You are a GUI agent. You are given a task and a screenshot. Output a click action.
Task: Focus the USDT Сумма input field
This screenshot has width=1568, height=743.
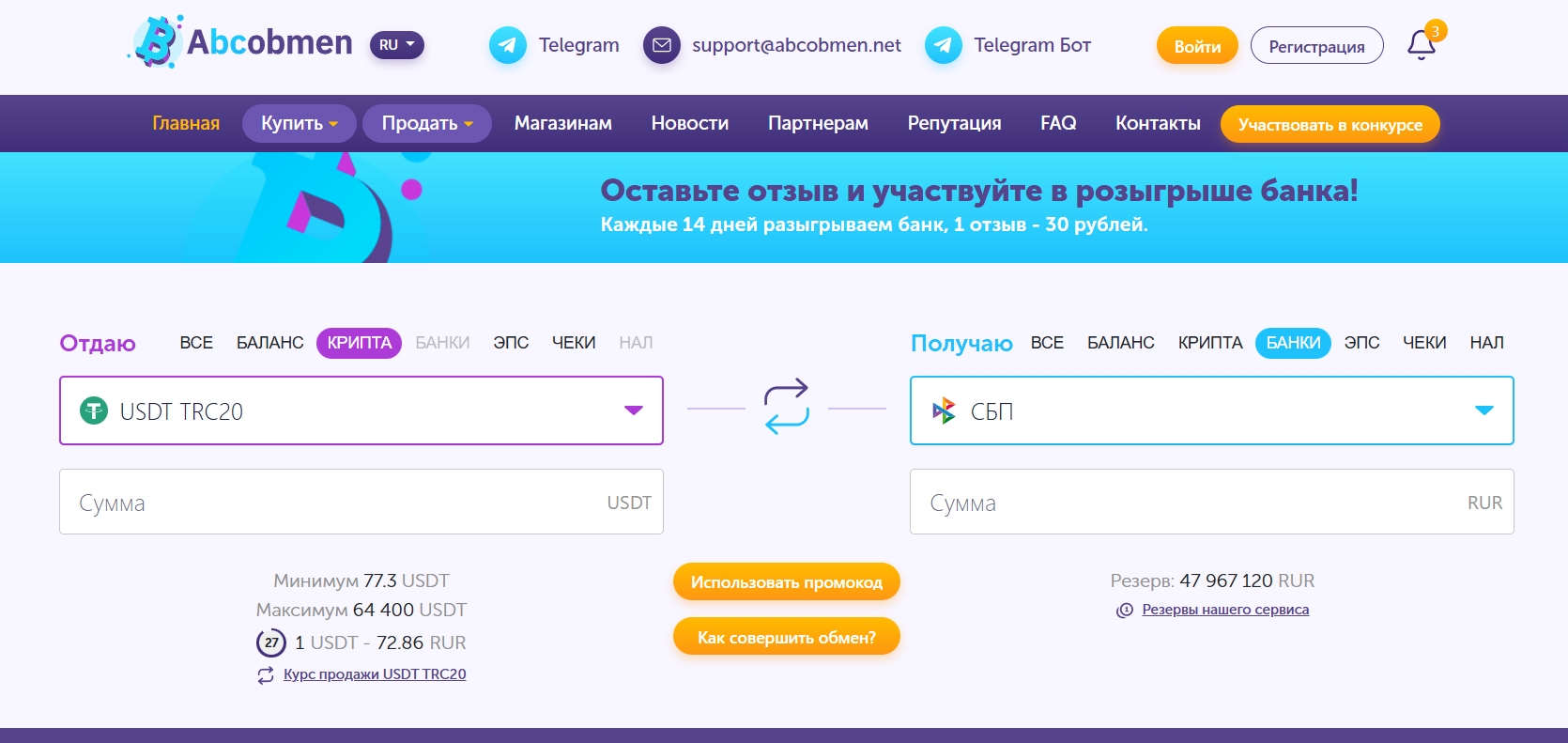[x=361, y=502]
